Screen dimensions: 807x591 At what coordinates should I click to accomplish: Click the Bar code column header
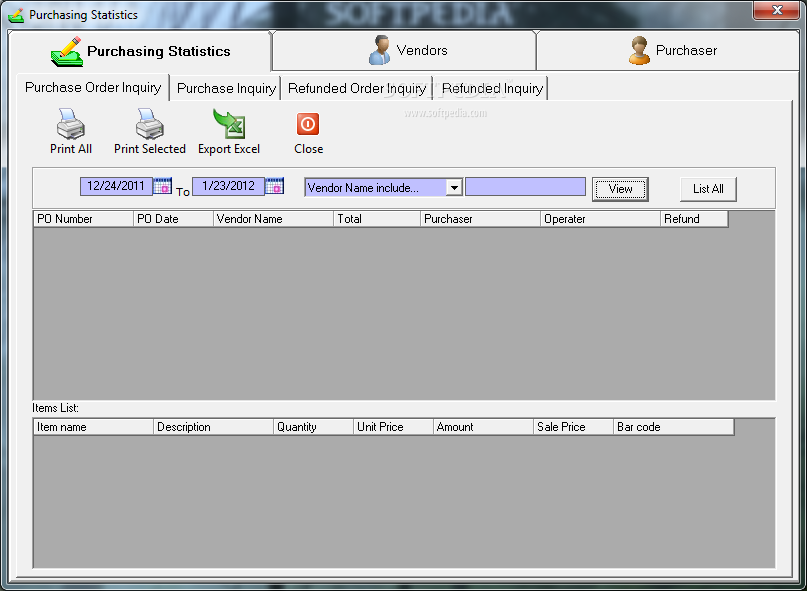click(x=674, y=427)
